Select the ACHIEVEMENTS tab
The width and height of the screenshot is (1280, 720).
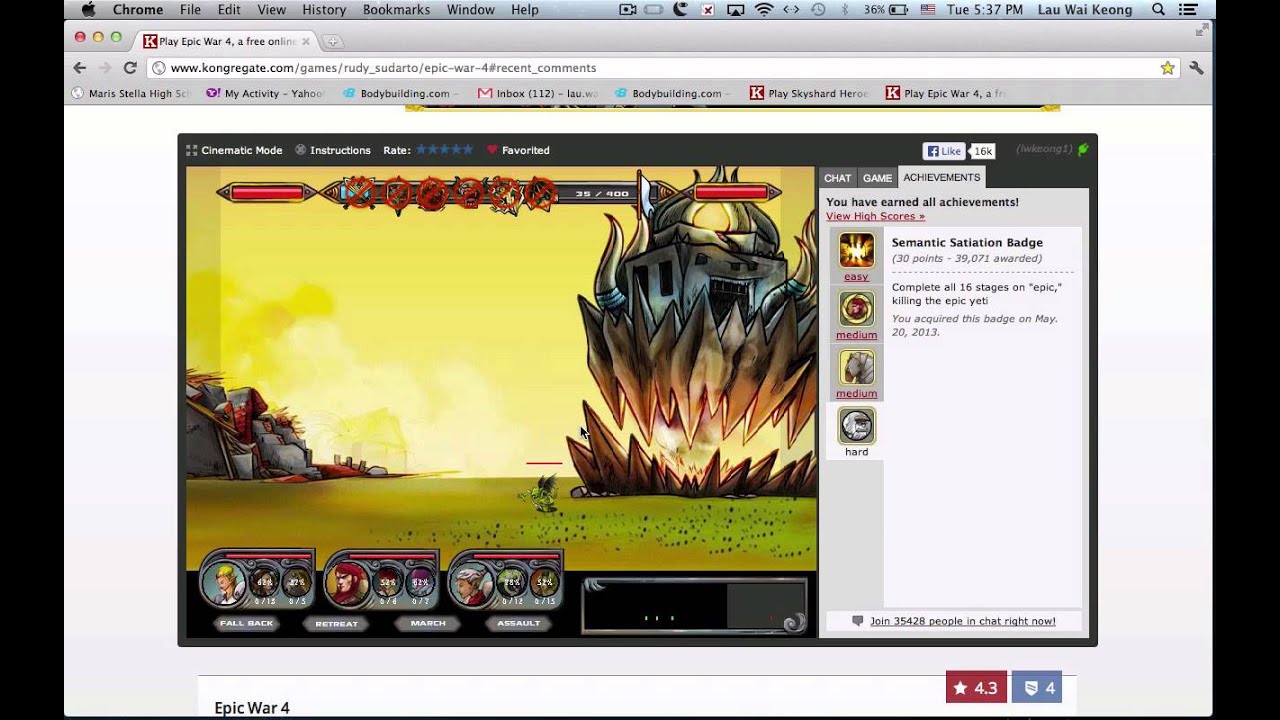pos(941,177)
